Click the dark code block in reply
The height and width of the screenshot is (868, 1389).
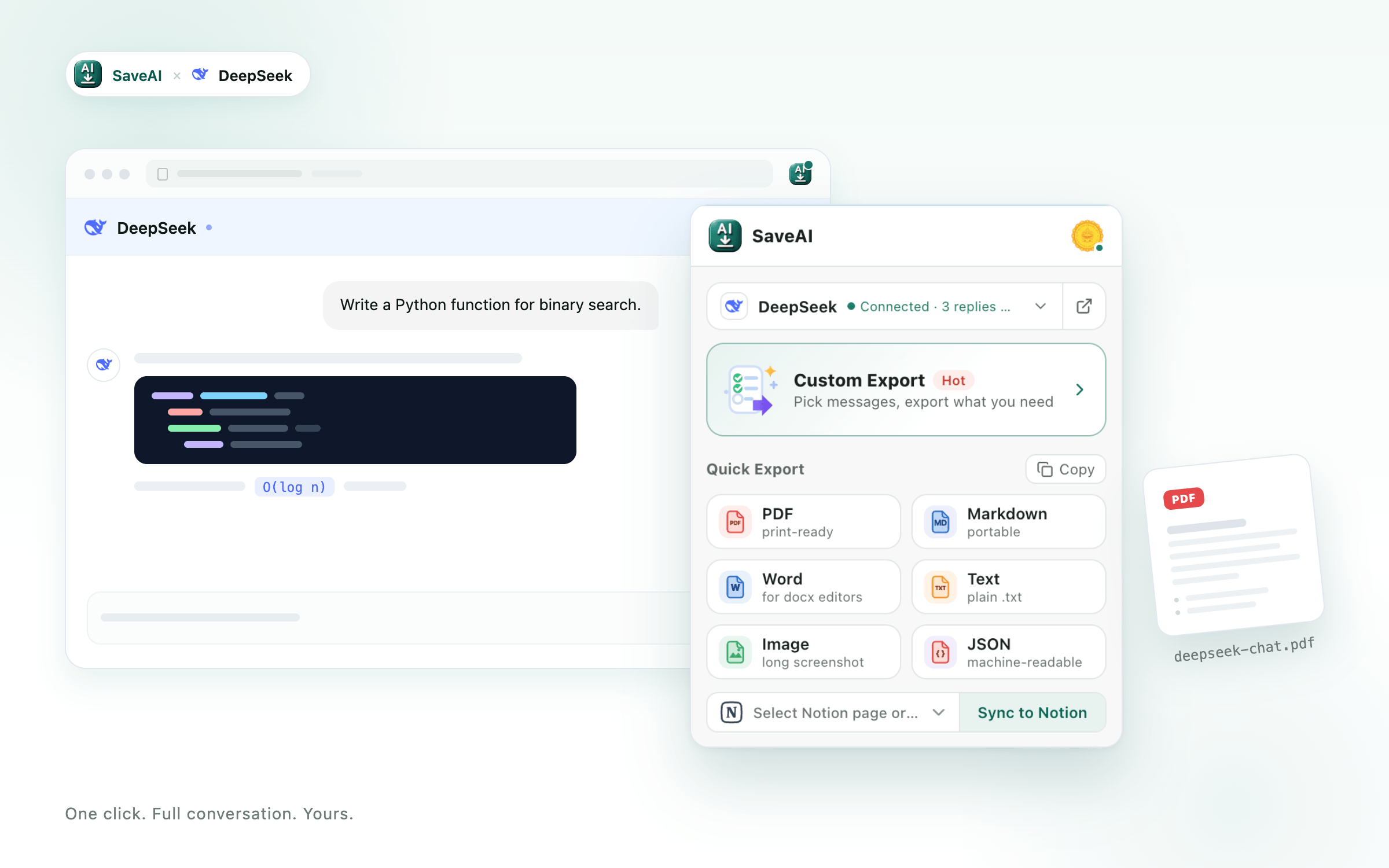point(355,420)
